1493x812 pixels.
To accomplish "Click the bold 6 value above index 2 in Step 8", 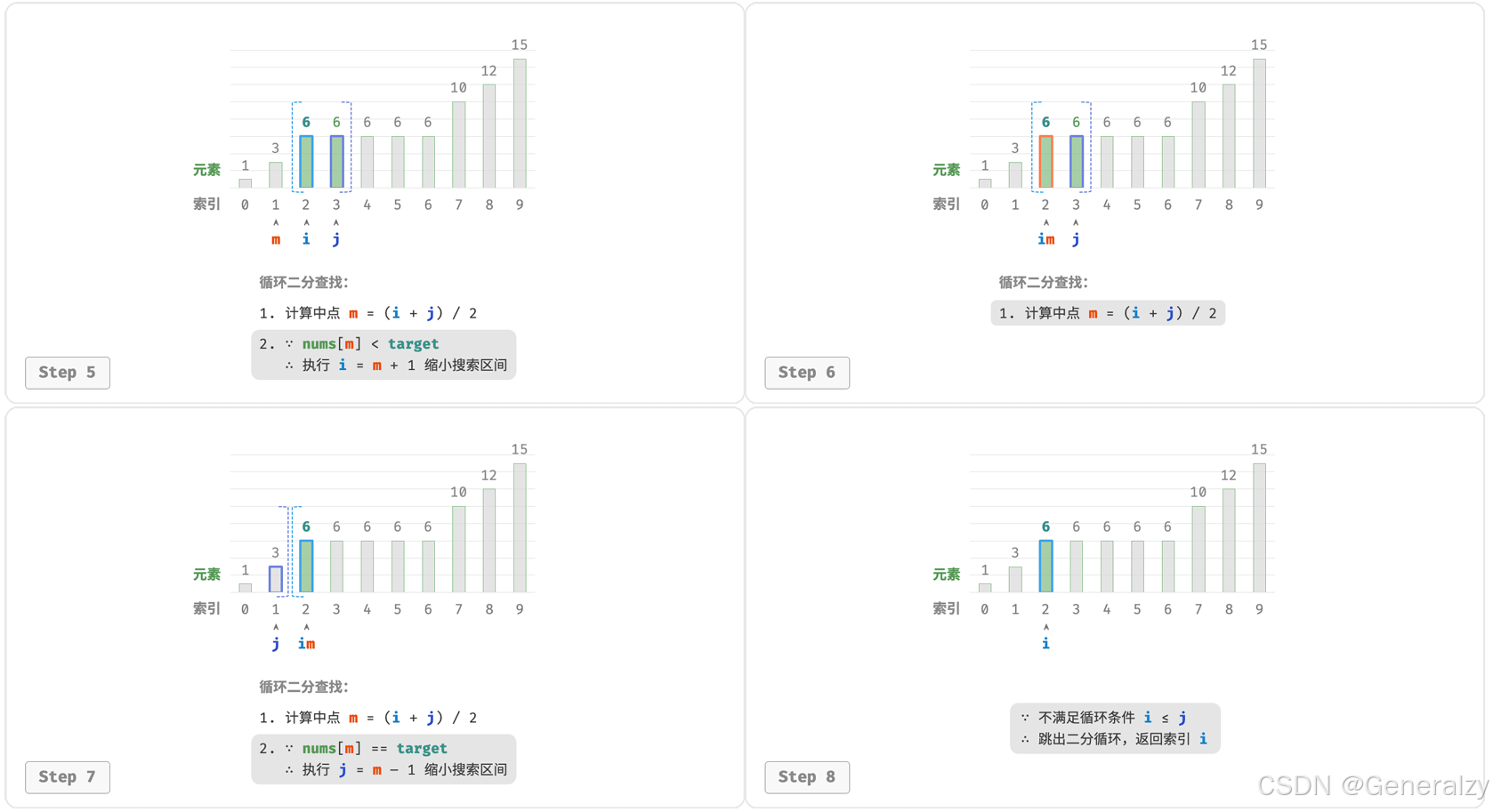I will (x=1046, y=527).
